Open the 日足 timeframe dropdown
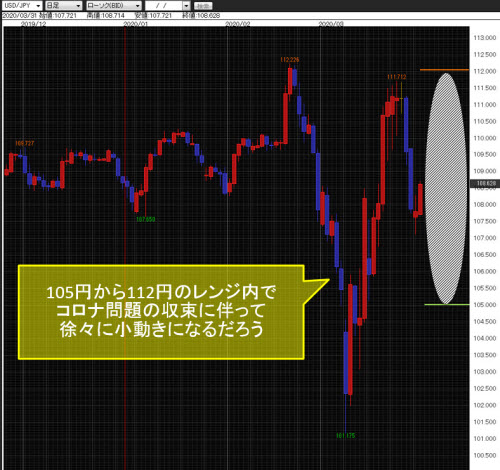The image size is (500, 470). [63, 6]
